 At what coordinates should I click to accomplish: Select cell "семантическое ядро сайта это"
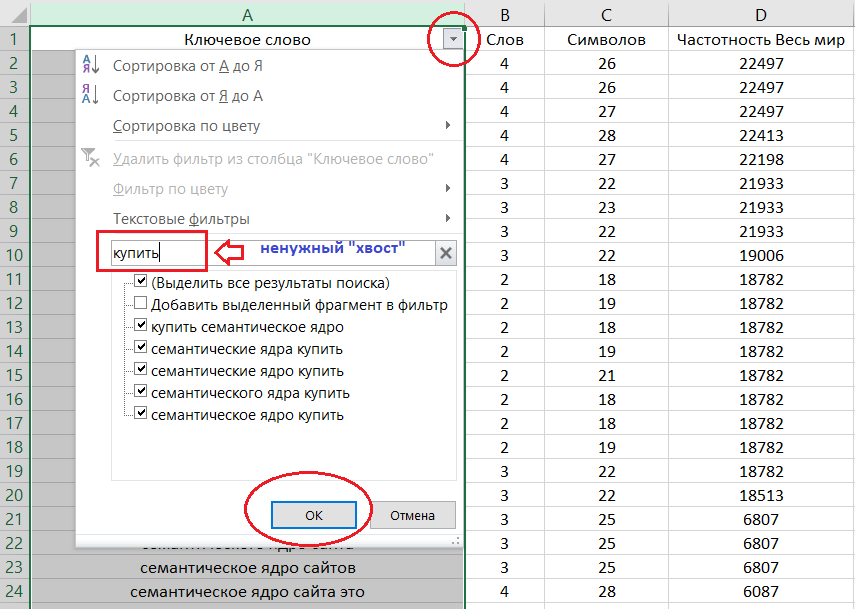(248, 592)
